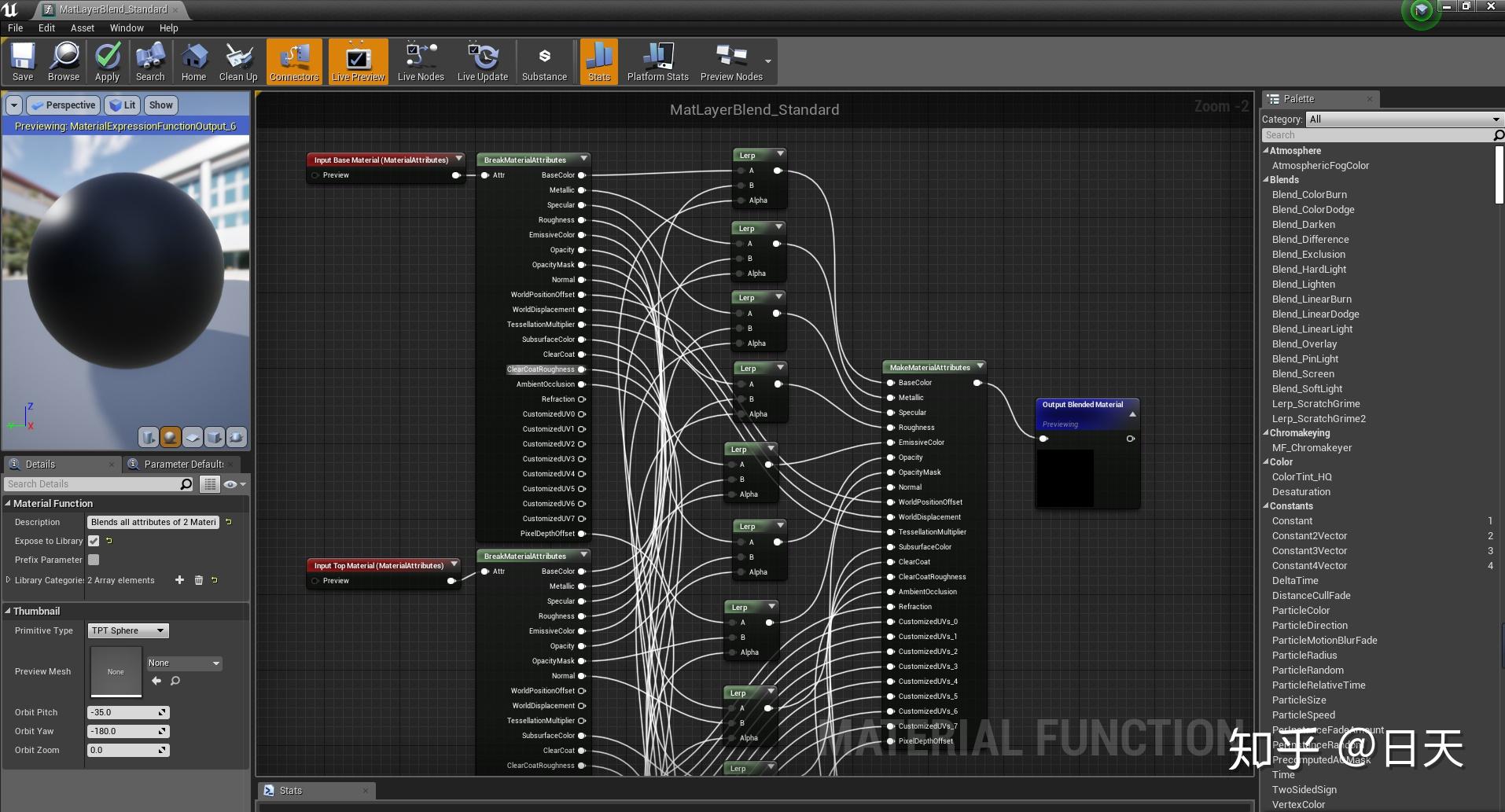Enable the Prefix Parameter checkbox
This screenshot has width=1505, height=812.
pyautogui.click(x=94, y=560)
